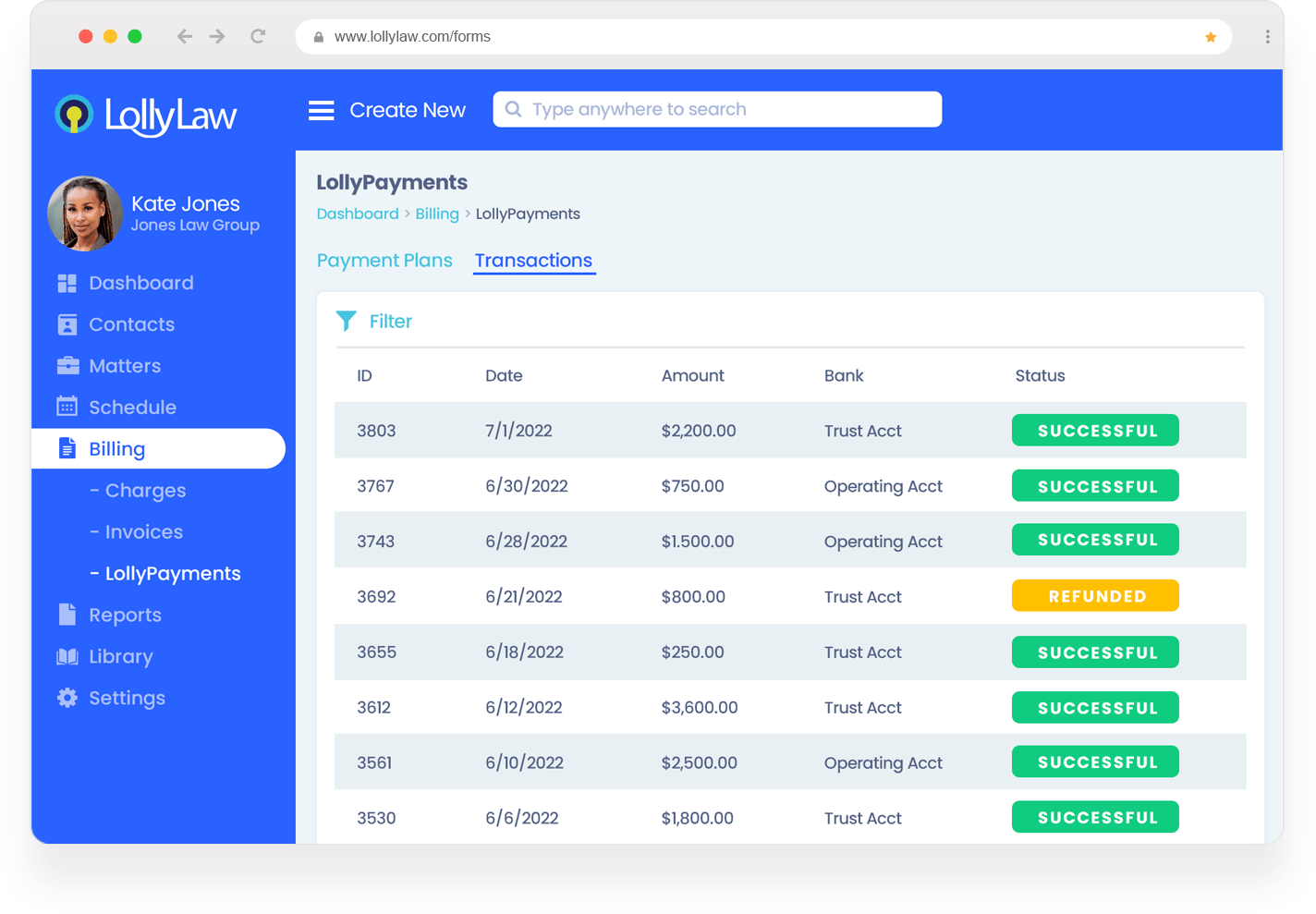The height and width of the screenshot is (914, 1316).
Task: Open the Invoices submenu item
Action: coord(137,532)
